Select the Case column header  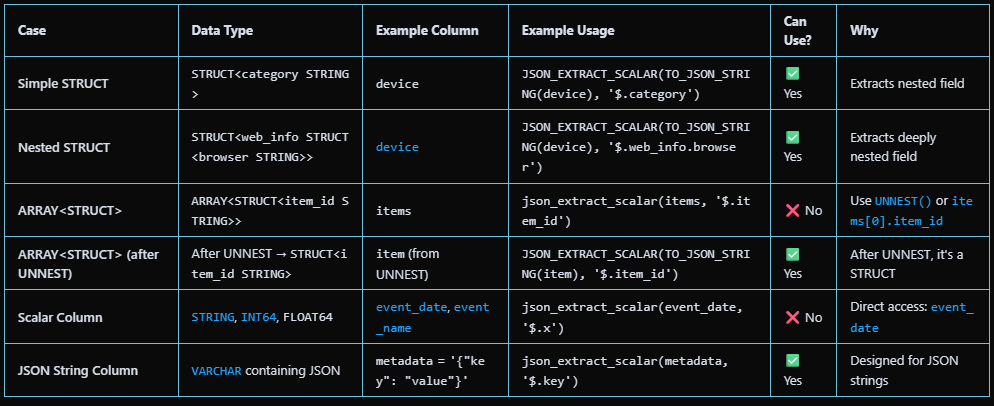pyautogui.click(x=32, y=31)
